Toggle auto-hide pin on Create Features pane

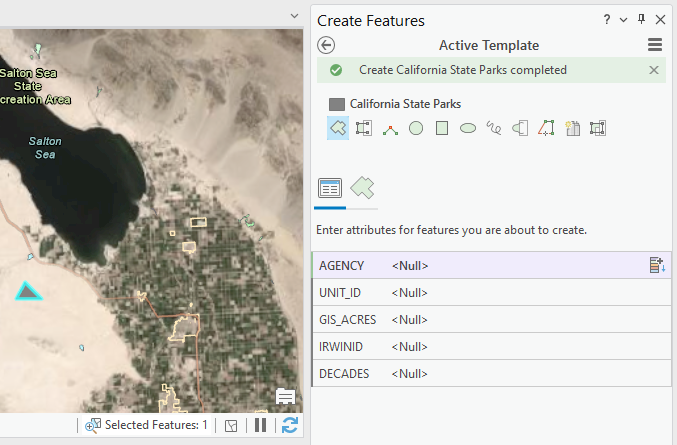tap(642, 20)
